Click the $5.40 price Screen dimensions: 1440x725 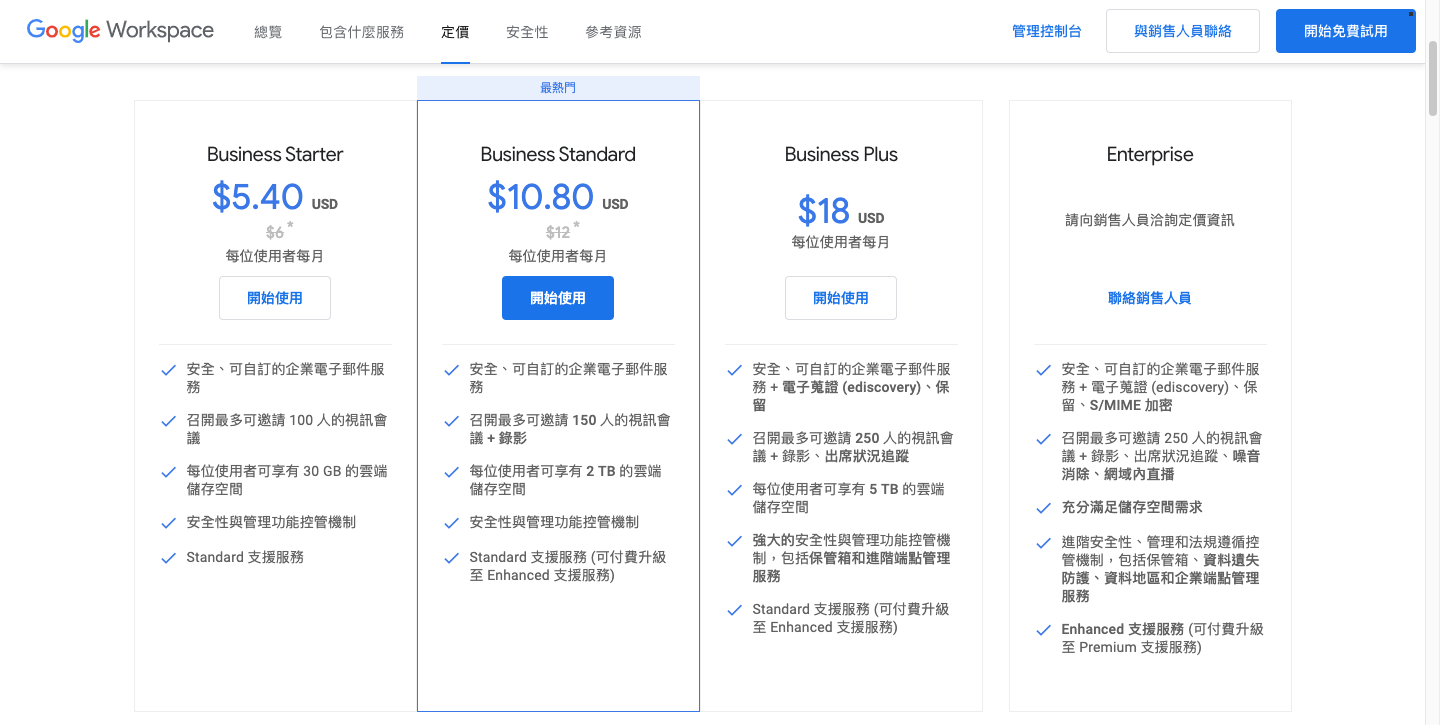(x=258, y=197)
